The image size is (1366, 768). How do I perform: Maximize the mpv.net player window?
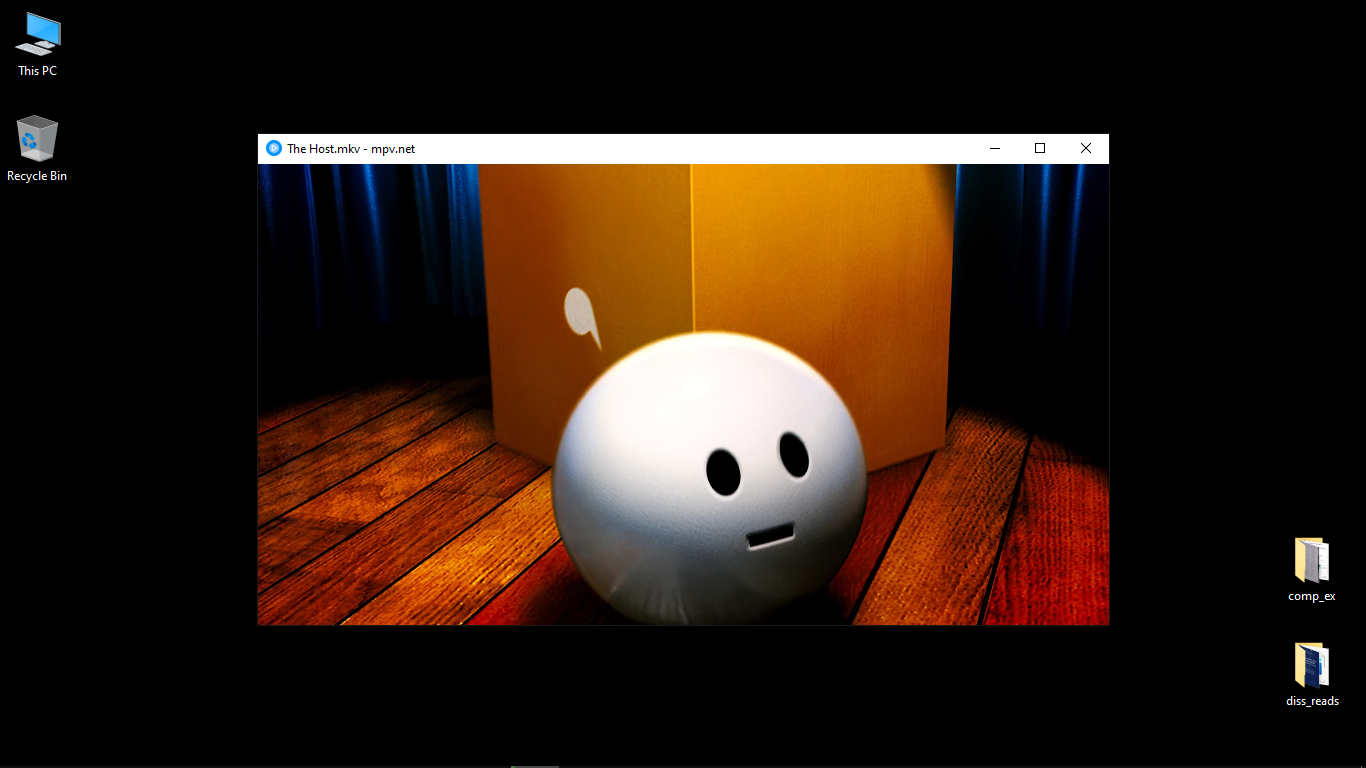(1039, 147)
